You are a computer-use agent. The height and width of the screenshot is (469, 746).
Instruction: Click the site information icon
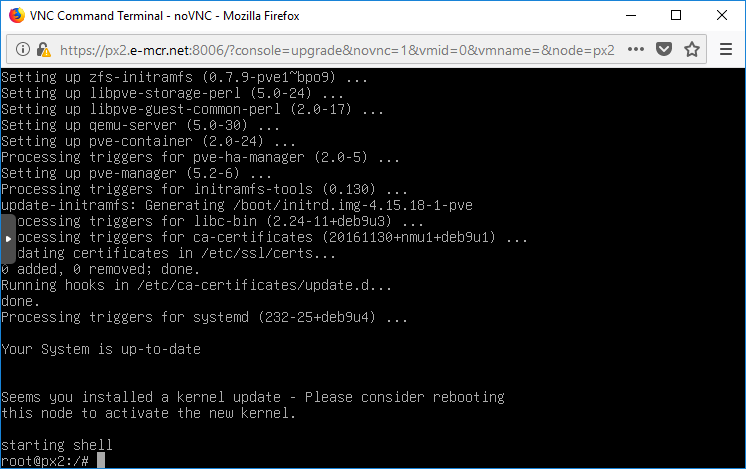tap(22, 49)
